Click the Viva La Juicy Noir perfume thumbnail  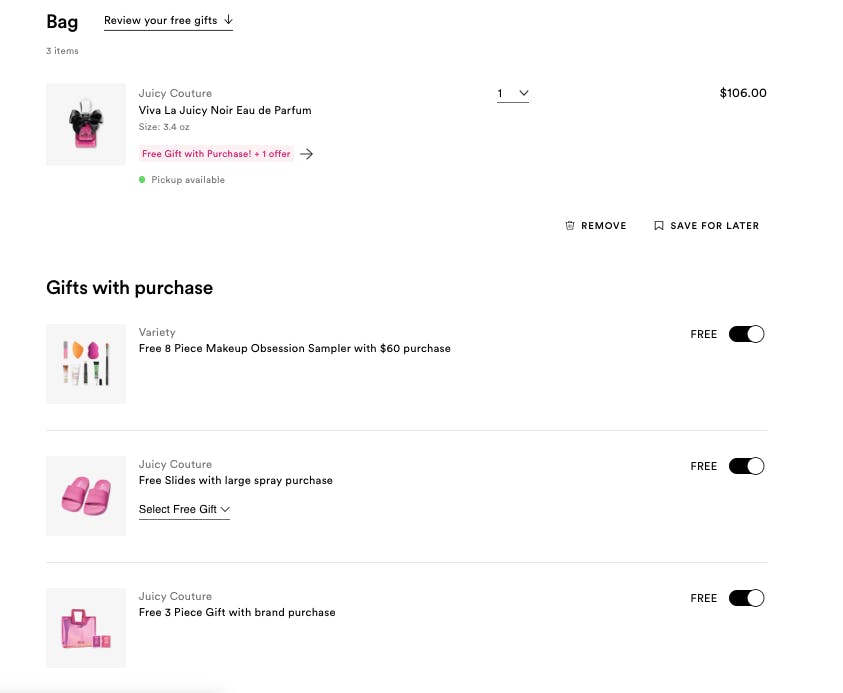pyautogui.click(x=86, y=124)
